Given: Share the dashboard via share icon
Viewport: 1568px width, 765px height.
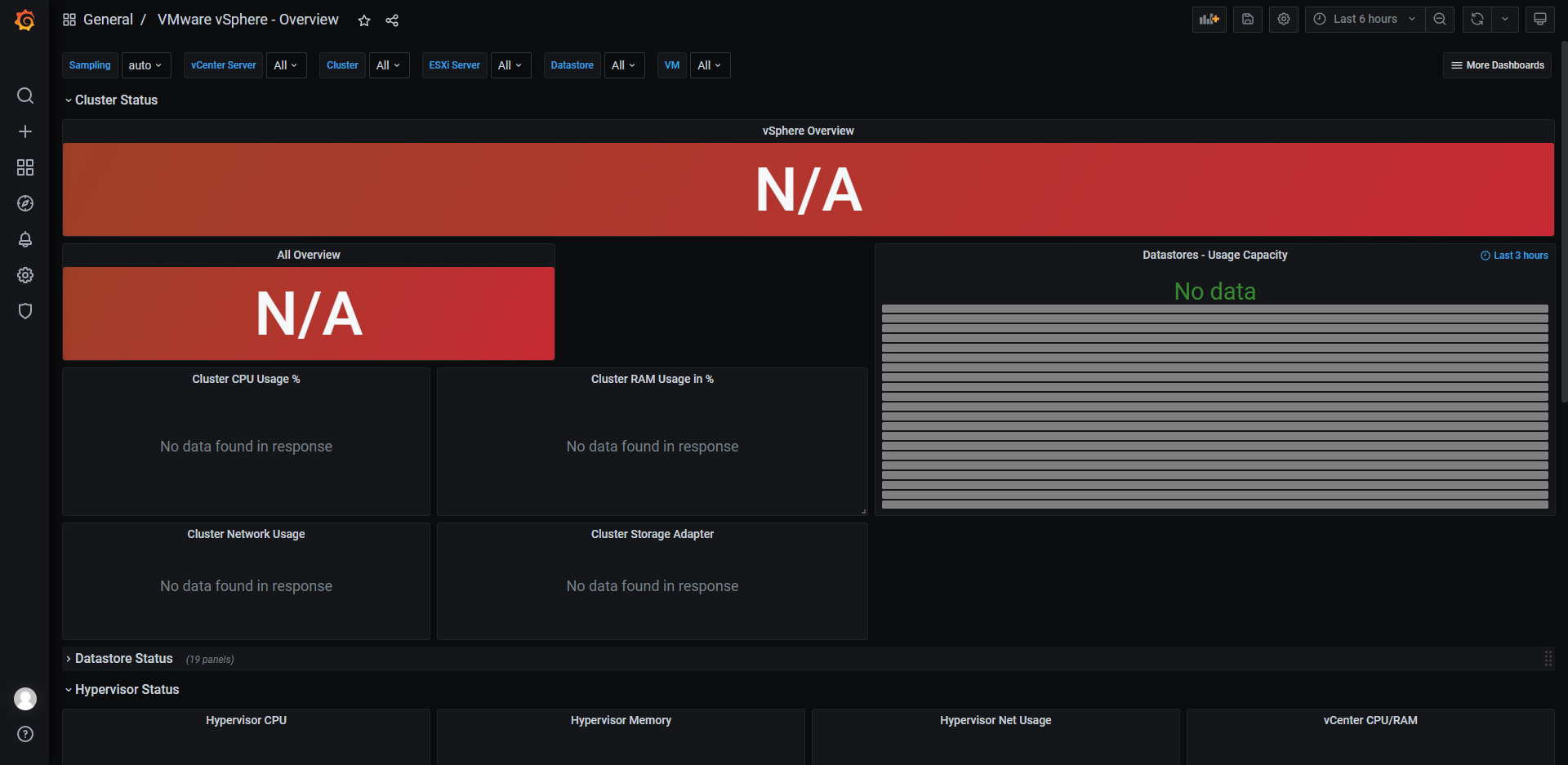Looking at the screenshot, I should 392,20.
